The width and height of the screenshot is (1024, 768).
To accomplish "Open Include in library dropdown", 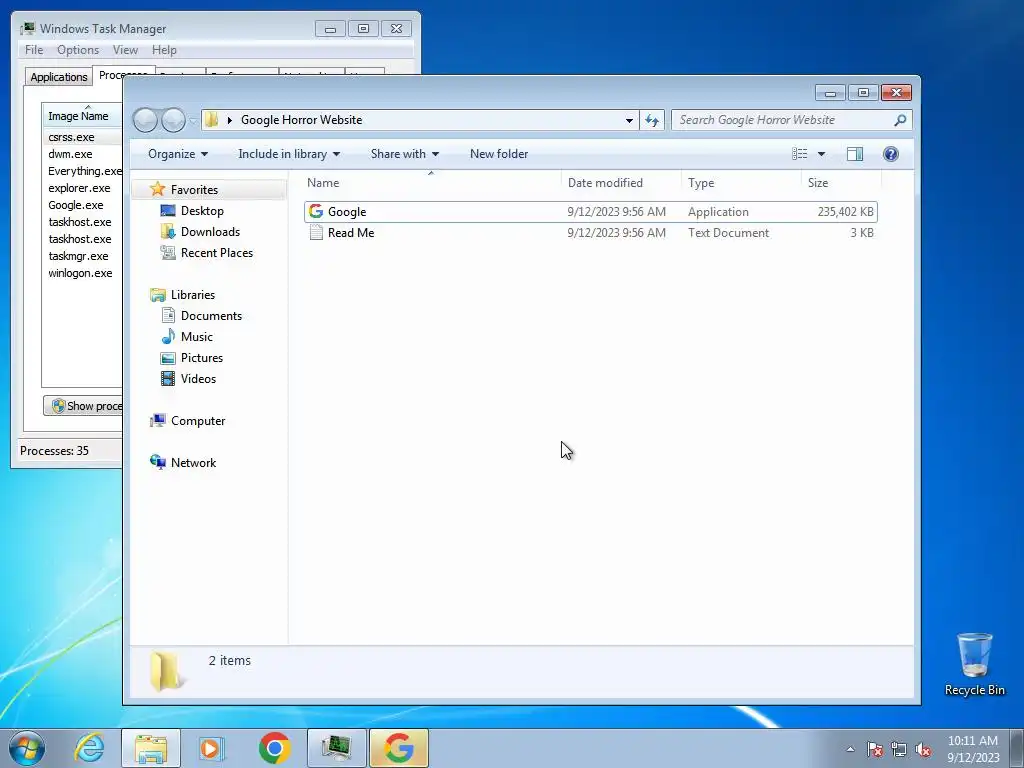I will (x=289, y=154).
